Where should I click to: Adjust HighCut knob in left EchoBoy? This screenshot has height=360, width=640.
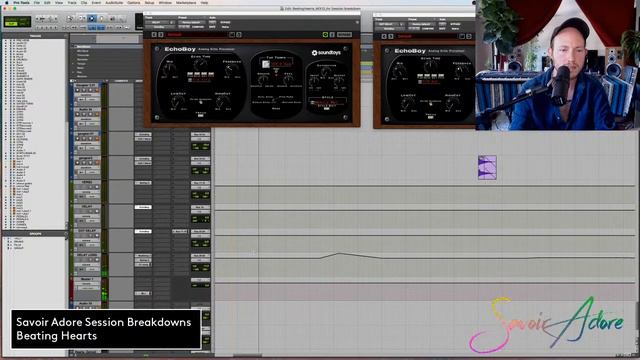pos(222,102)
